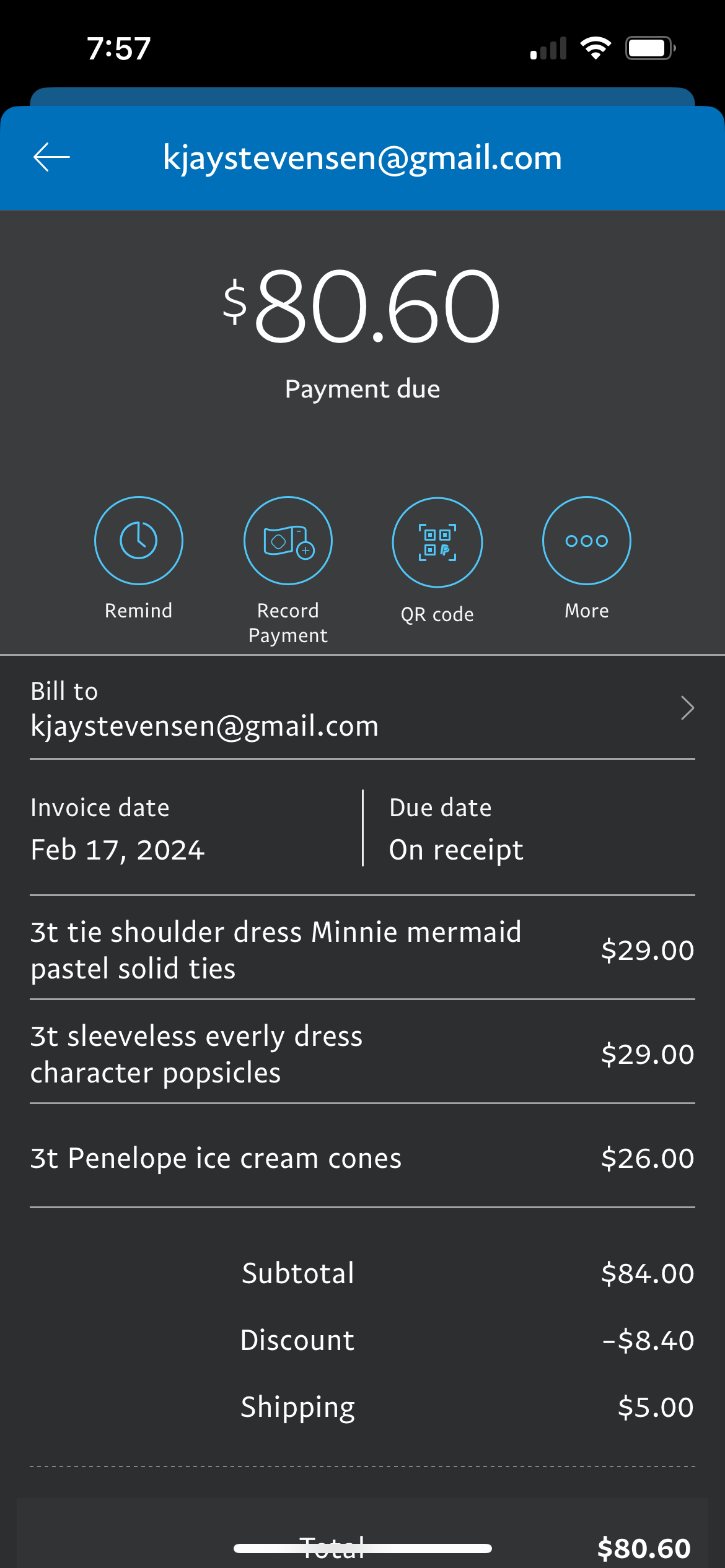Open the Record Payment icon
725x1568 pixels.
(288, 541)
